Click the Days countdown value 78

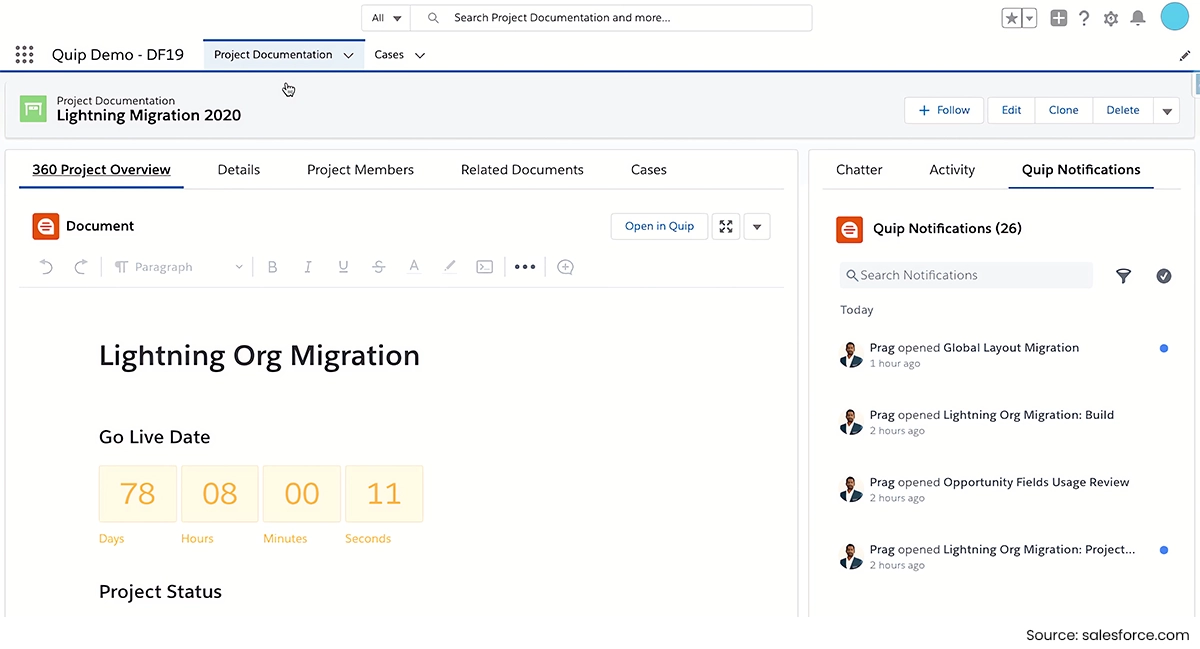138,494
